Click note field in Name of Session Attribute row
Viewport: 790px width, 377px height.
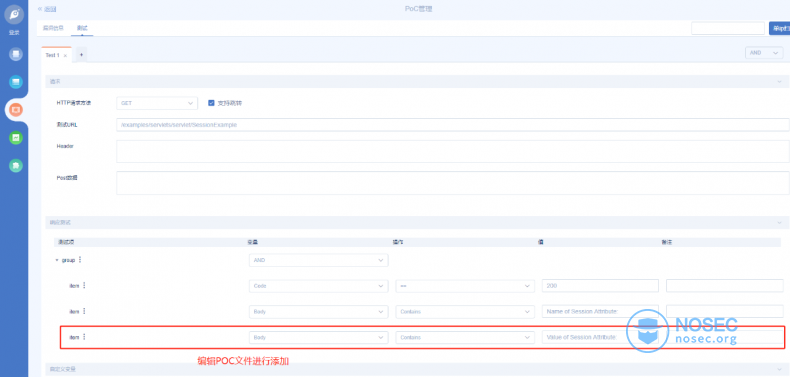725,311
